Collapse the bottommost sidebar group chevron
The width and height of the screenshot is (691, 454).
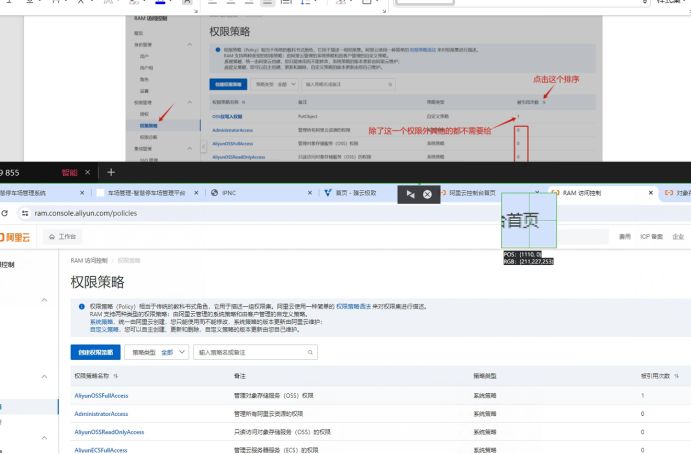coord(45,438)
